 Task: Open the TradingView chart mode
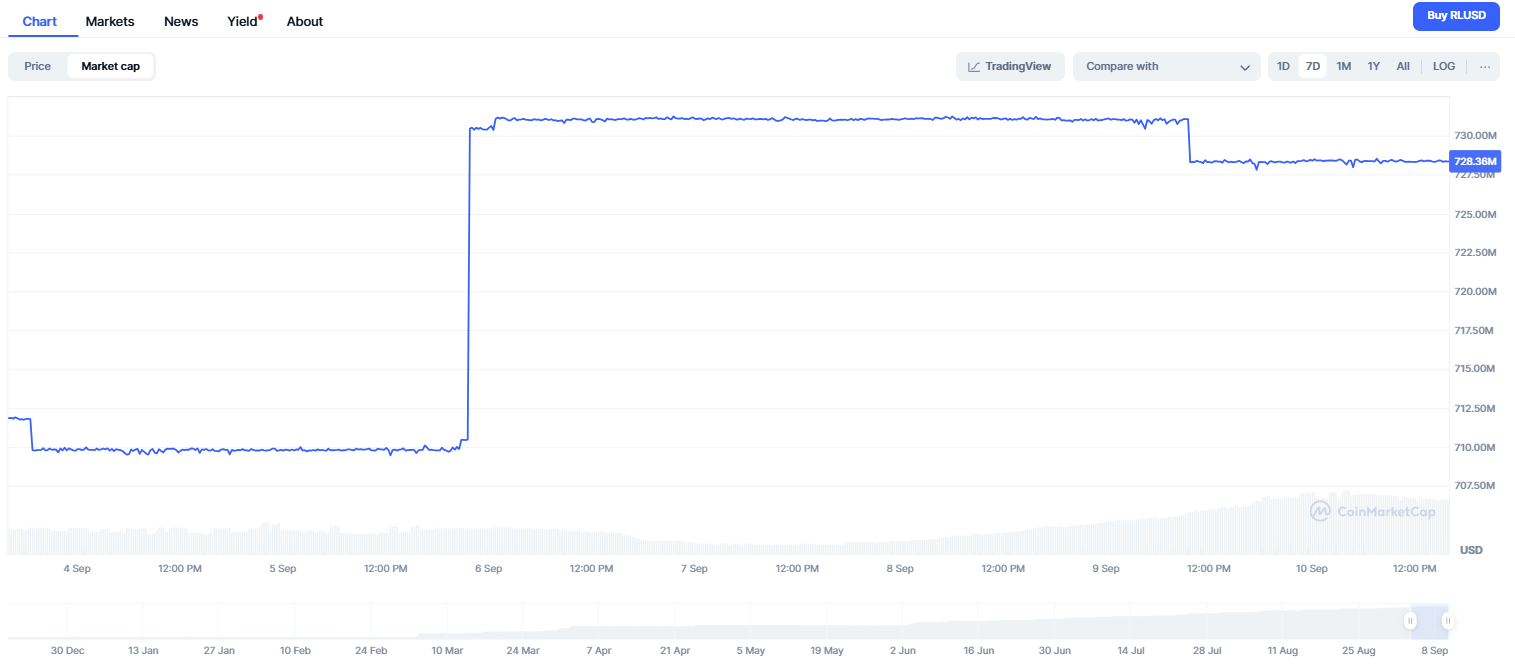point(1010,66)
